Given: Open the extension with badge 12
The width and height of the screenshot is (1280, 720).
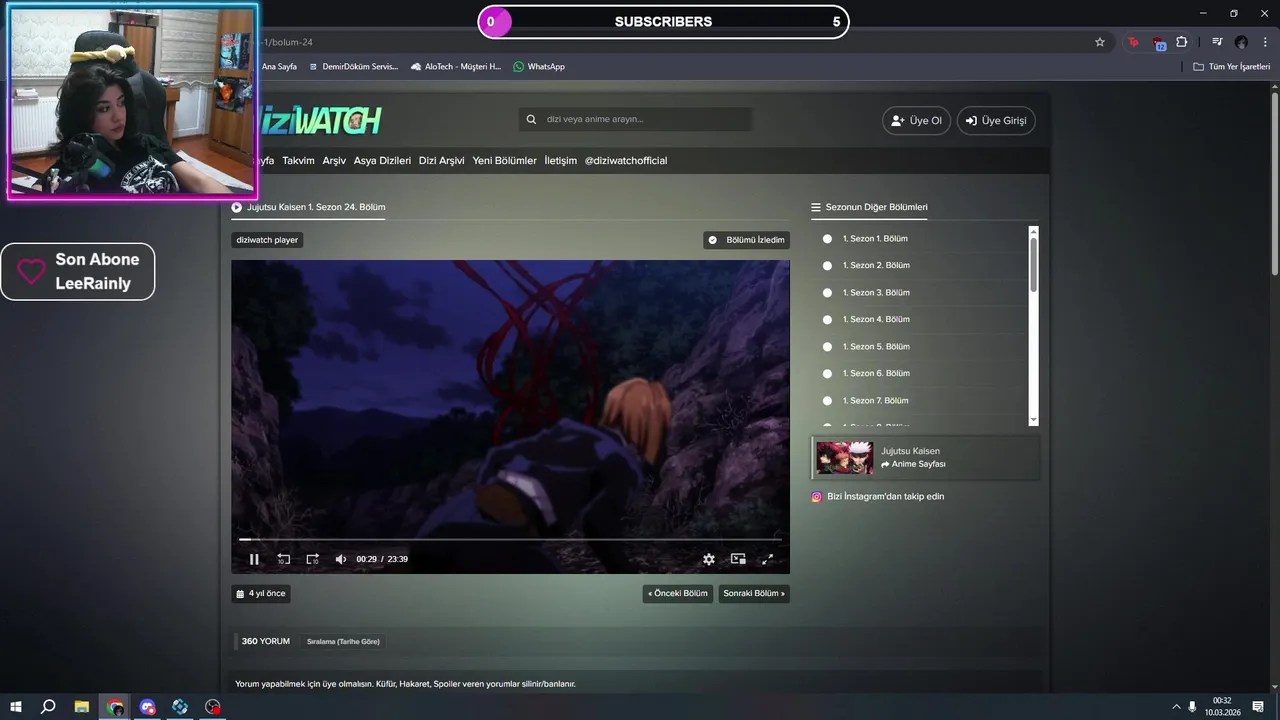Looking at the screenshot, I should 1158,42.
